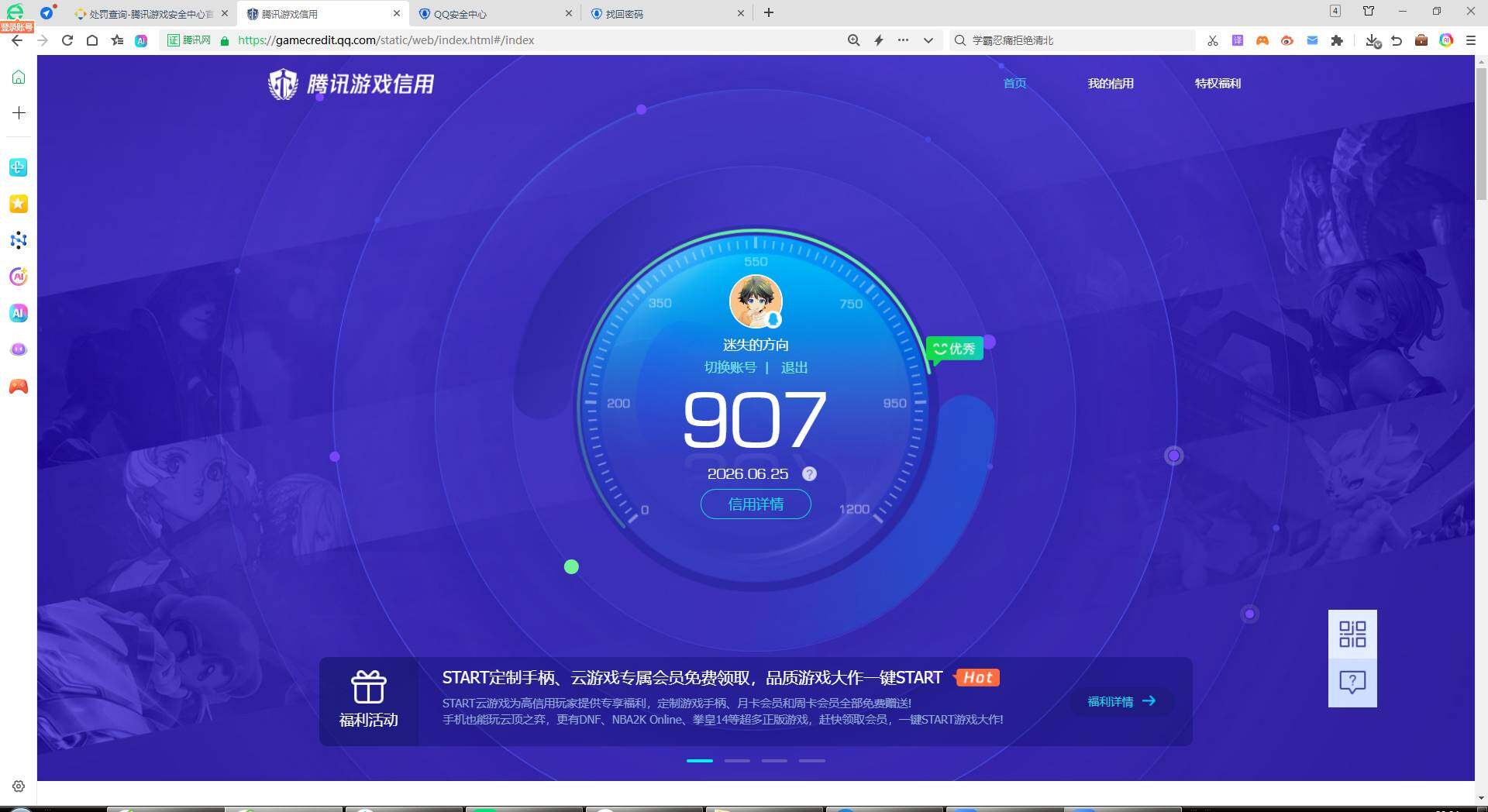Click the 福利活动 gift icon

(x=369, y=686)
